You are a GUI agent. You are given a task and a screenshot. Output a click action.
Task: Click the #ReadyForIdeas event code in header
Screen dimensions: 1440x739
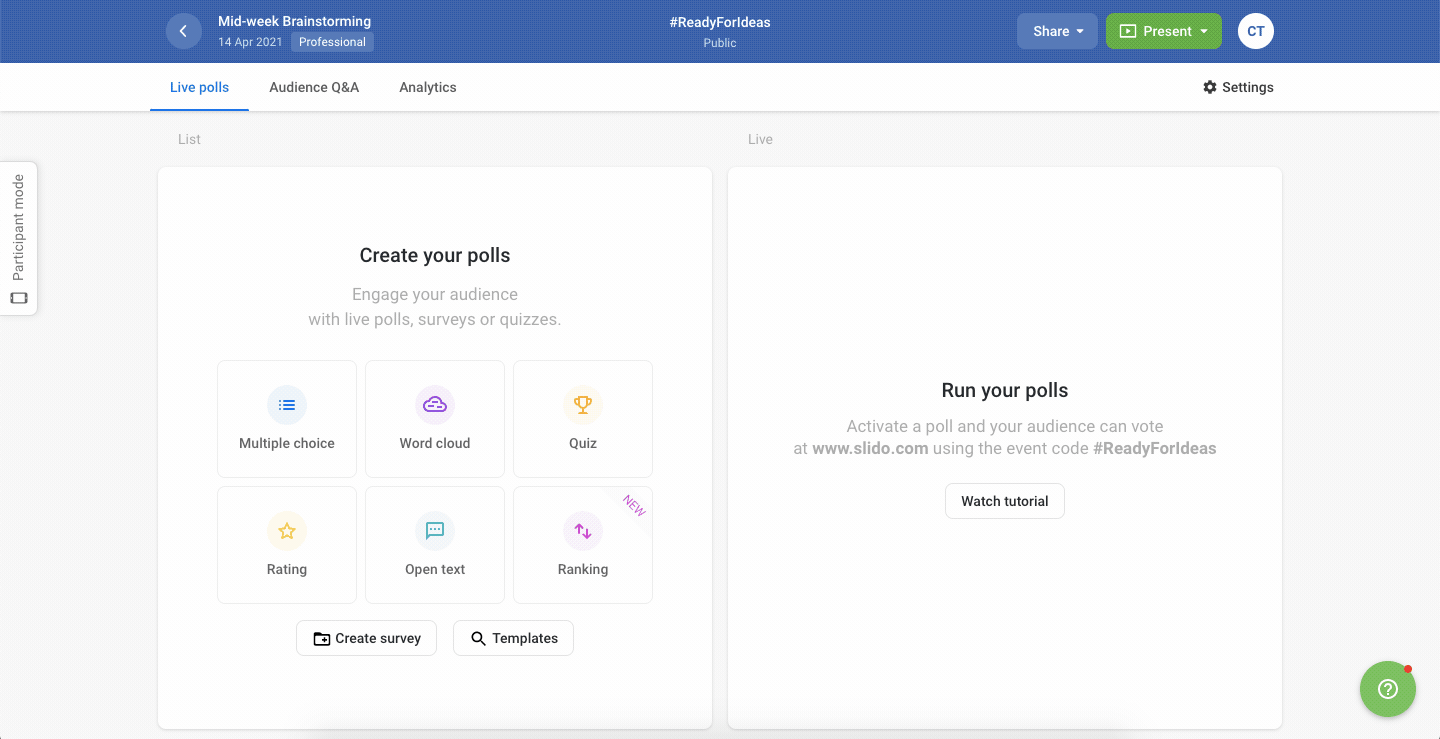pyautogui.click(x=720, y=22)
